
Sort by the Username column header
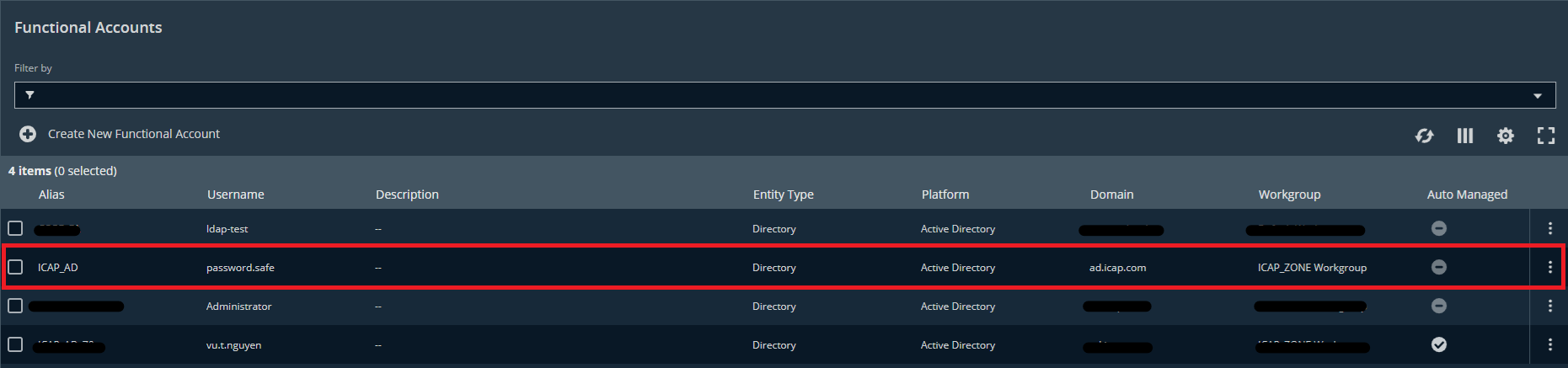(x=236, y=195)
